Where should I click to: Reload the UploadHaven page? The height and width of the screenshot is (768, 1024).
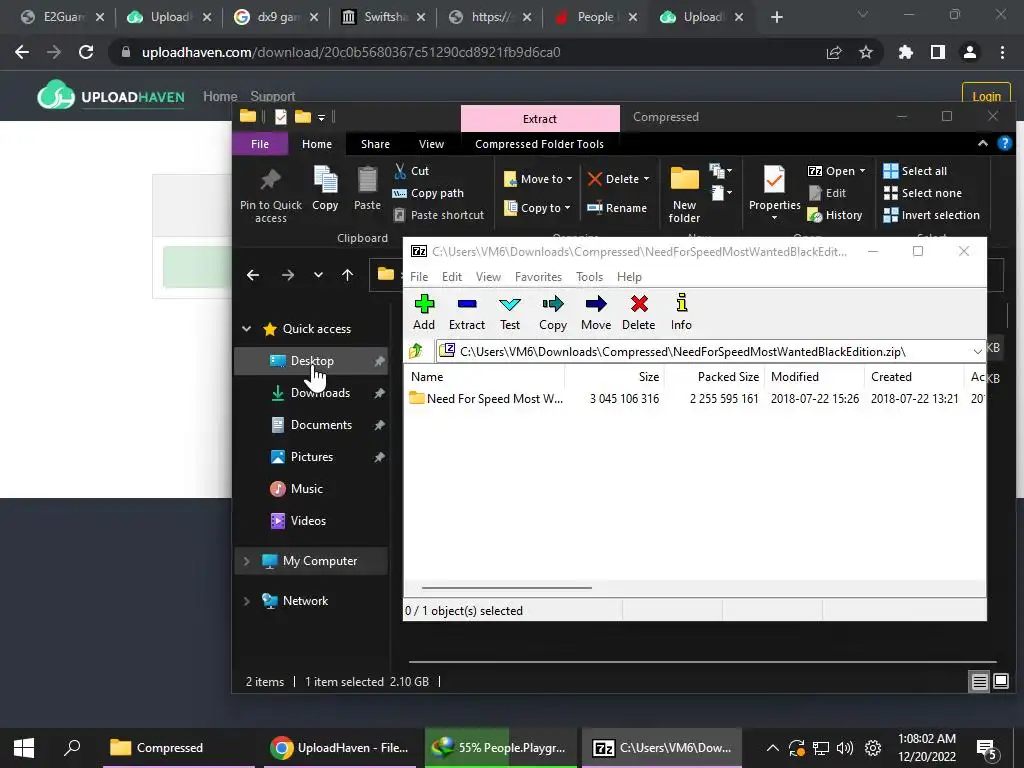point(86,52)
